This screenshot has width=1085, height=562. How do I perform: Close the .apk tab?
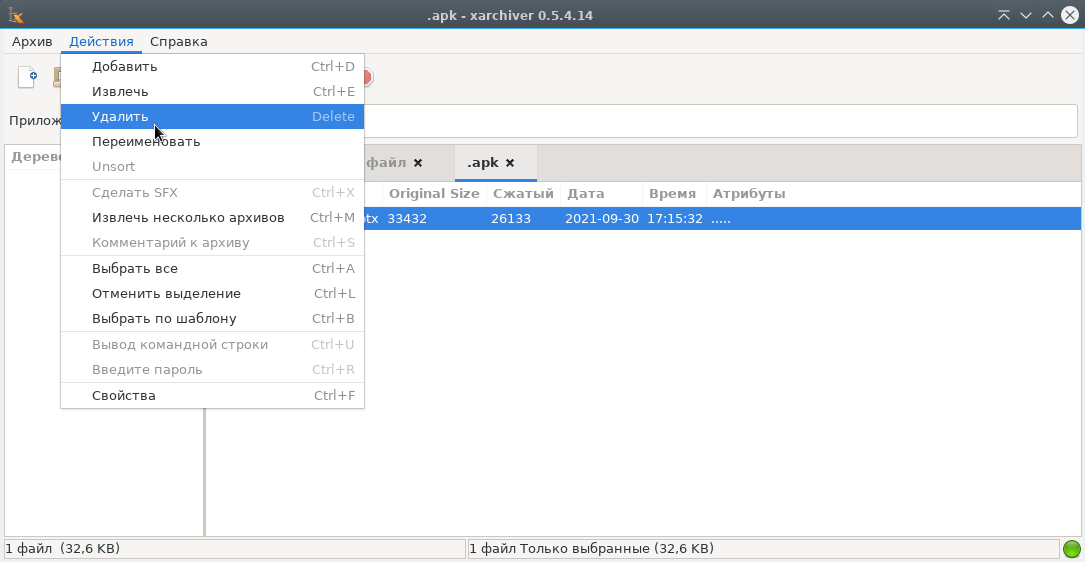[x=510, y=163]
